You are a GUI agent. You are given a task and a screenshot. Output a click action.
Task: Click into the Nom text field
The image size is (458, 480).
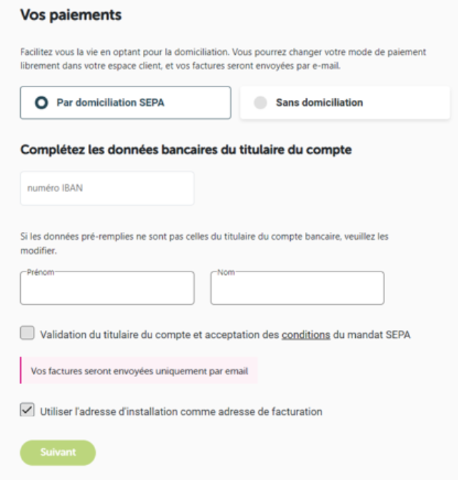pos(297,288)
